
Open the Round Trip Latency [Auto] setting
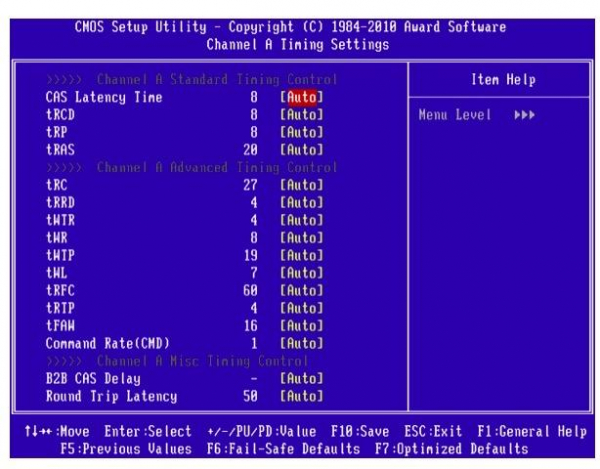pyautogui.click(x=302, y=396)
